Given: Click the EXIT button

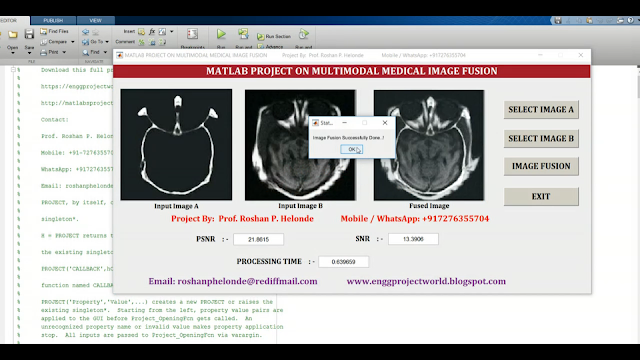Looking at the screenshot, I should (x=541, y=196).
